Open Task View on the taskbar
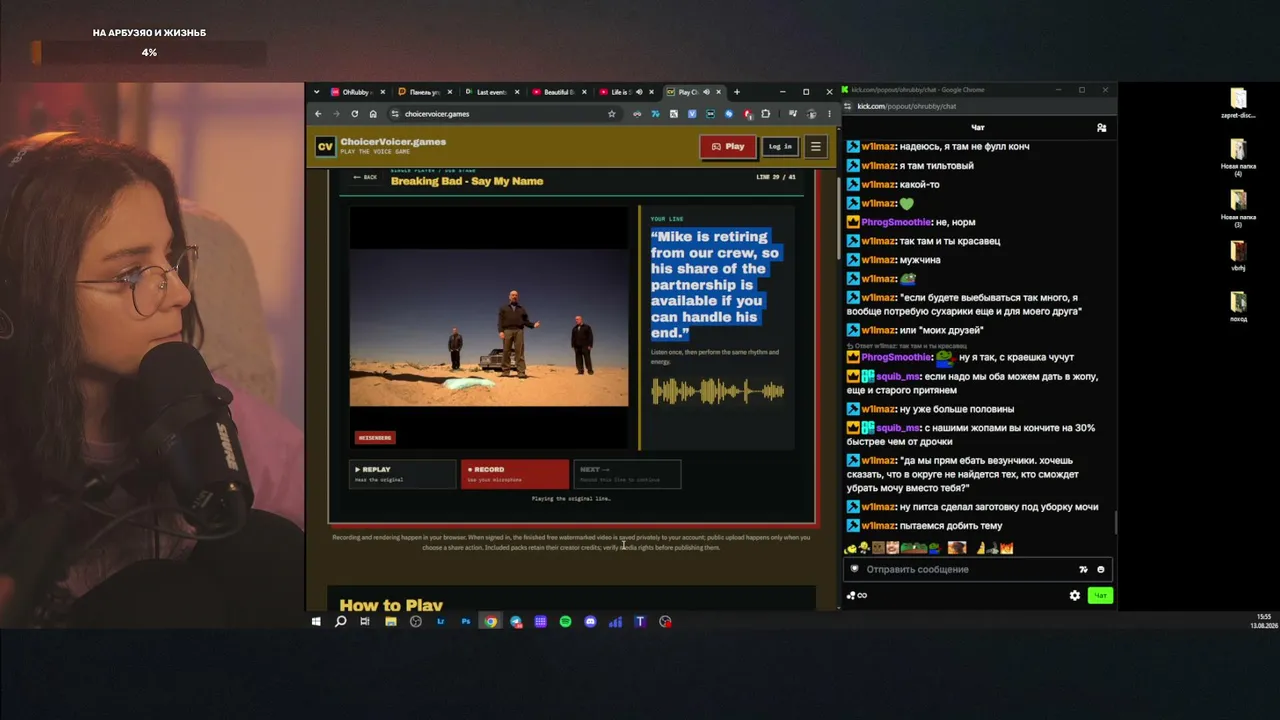1280x720 pixels. click(x=365, y=622)
